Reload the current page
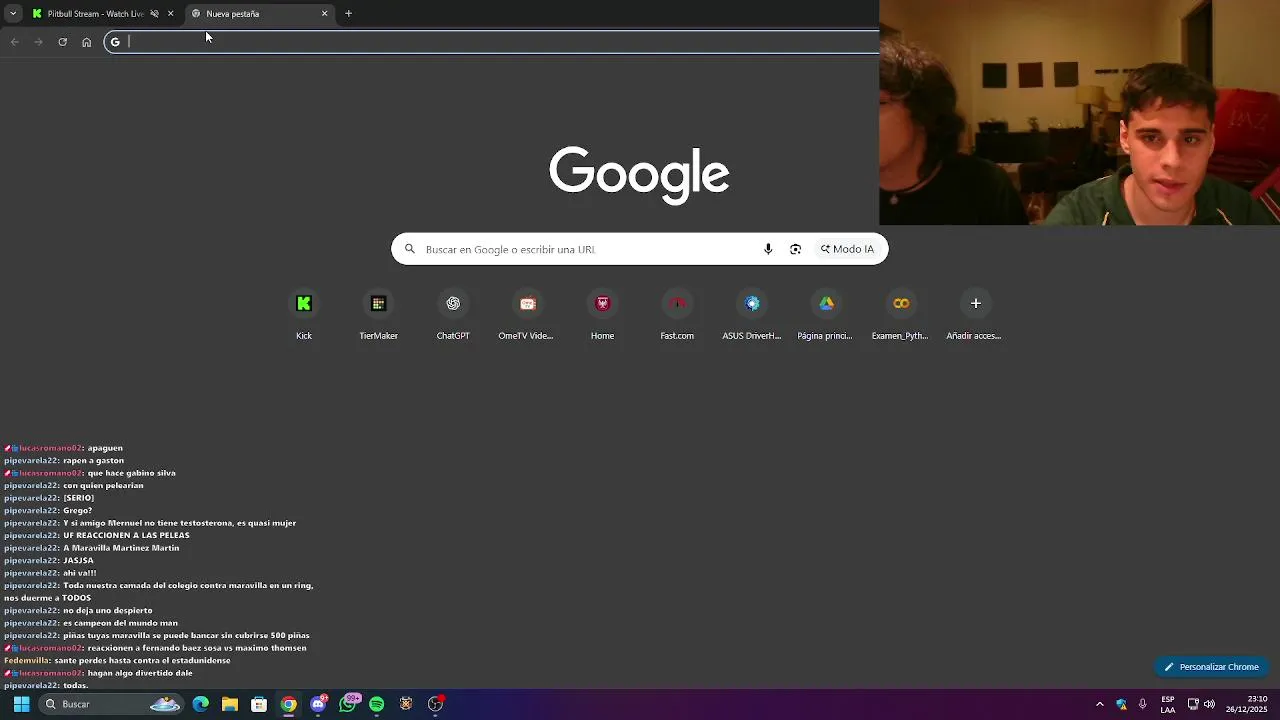 click(x=62, y=42)
